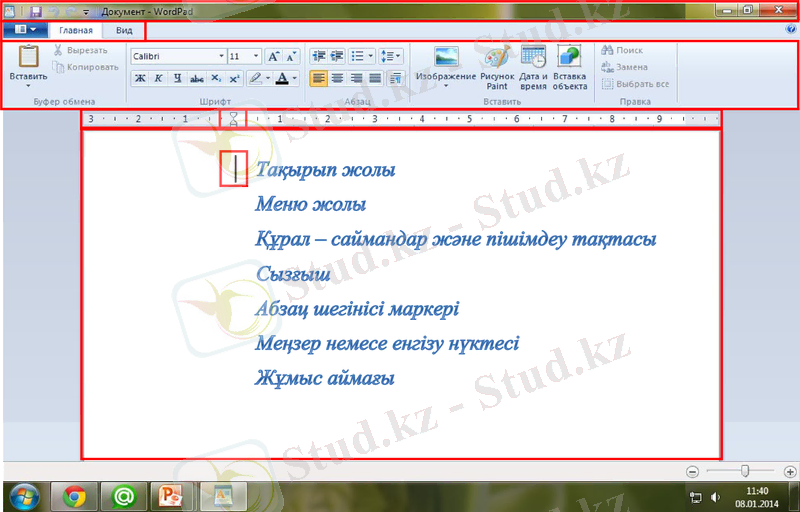800x512 pixels.
Task: Click in document before Тақырып жолы
Action: click(x=235, y=169)
